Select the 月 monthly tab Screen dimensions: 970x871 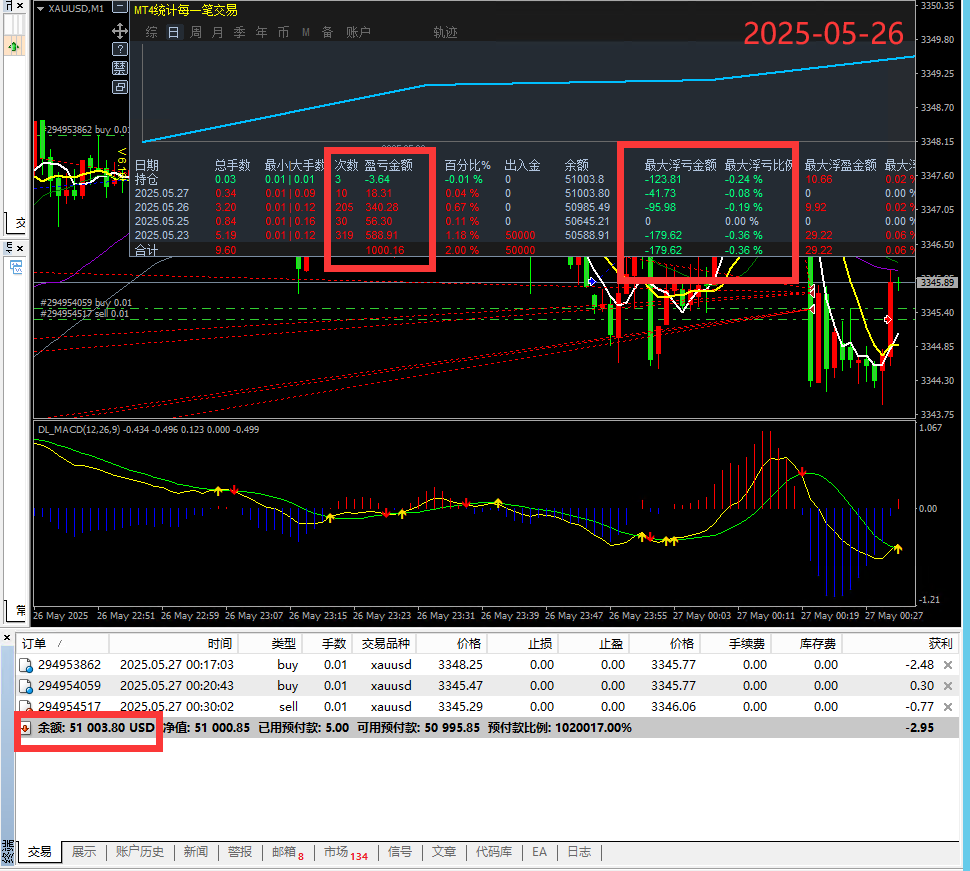pyautogui.click(x=218, y=32)
